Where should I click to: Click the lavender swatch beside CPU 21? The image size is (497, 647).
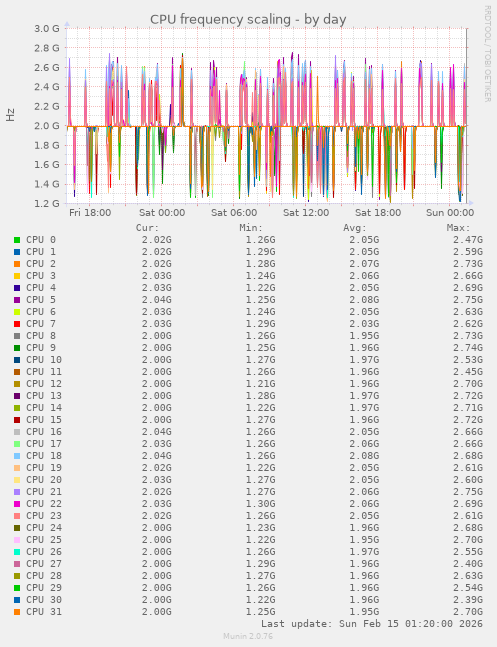coord(17,492)
